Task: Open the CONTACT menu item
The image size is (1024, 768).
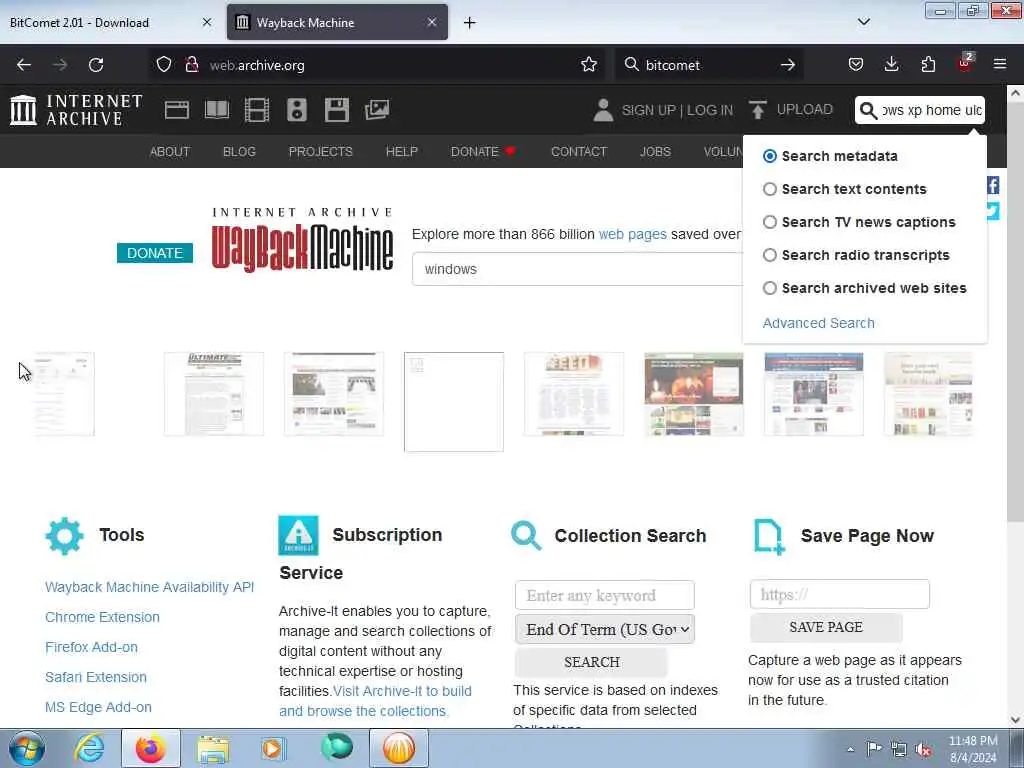Action: (579, 152)
